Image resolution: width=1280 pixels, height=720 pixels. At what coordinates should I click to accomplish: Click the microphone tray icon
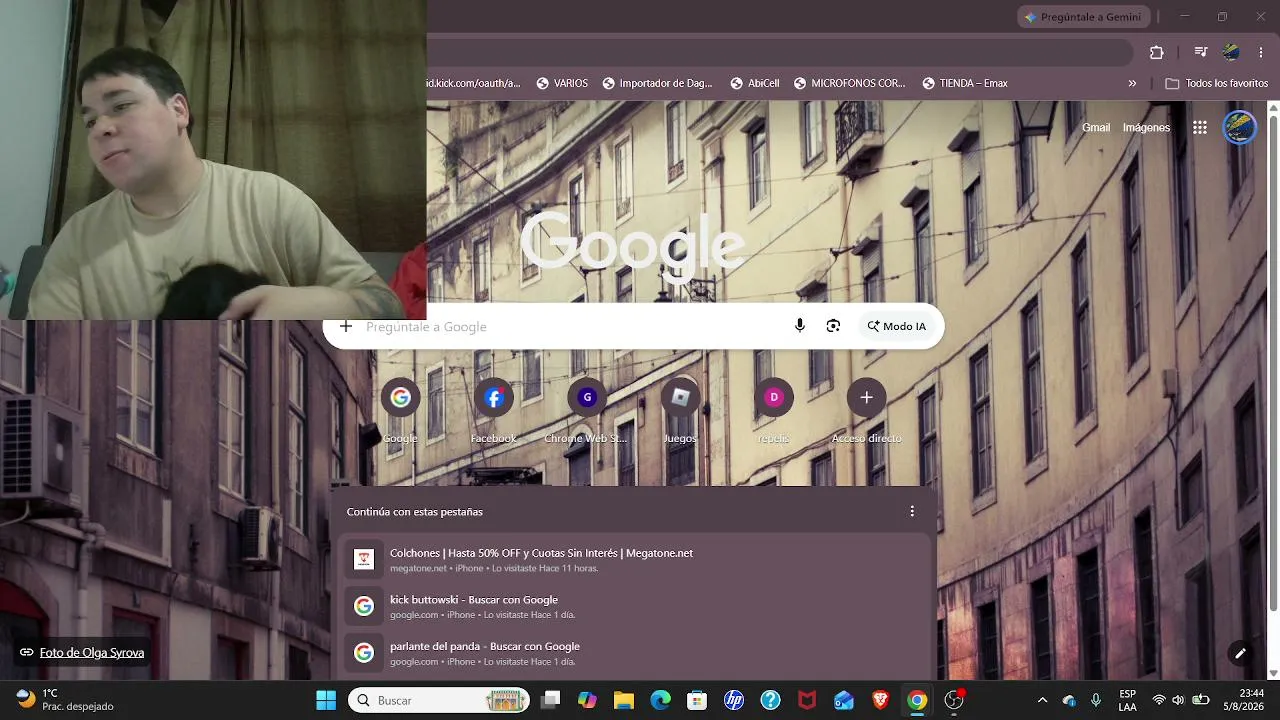(x=1096, y=700)
